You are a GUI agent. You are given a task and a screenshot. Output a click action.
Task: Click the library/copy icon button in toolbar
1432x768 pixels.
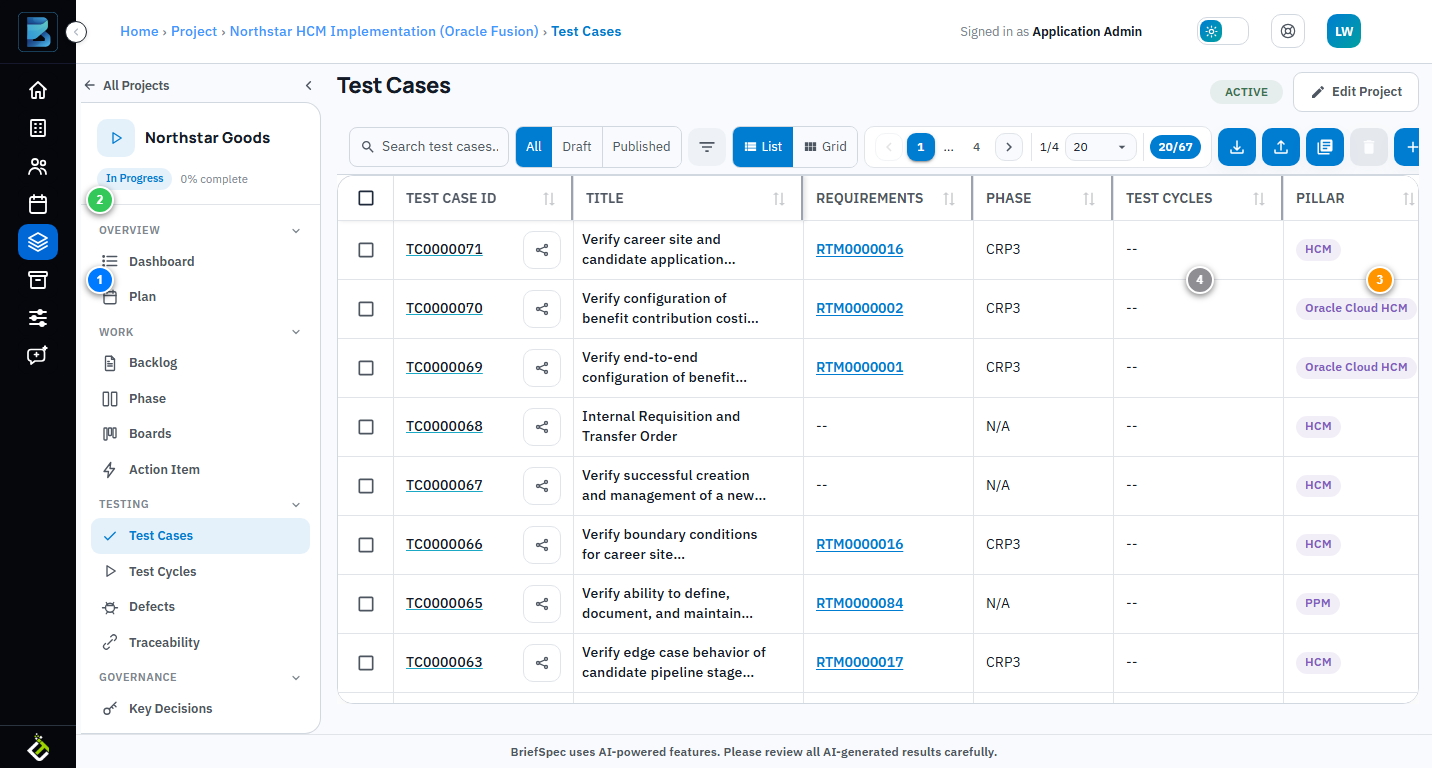pos(1325,147)
